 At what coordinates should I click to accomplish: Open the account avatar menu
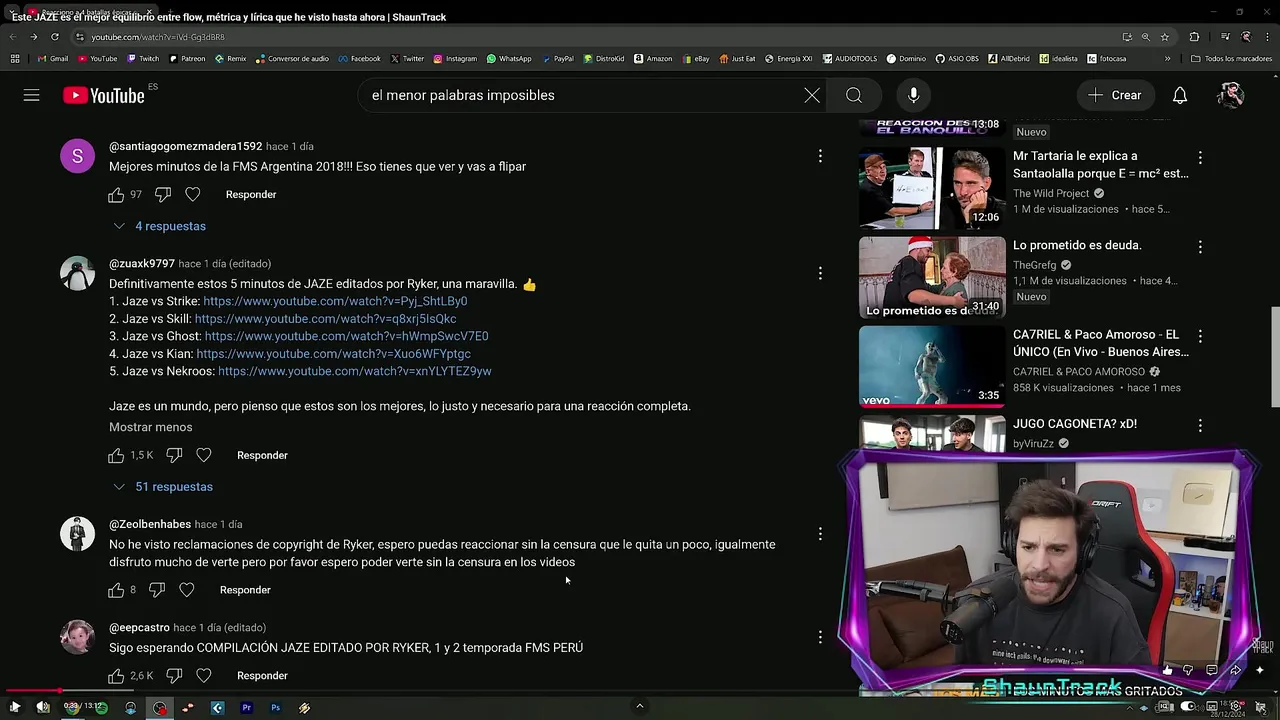pyautogui.click(x=1231, y=95)
